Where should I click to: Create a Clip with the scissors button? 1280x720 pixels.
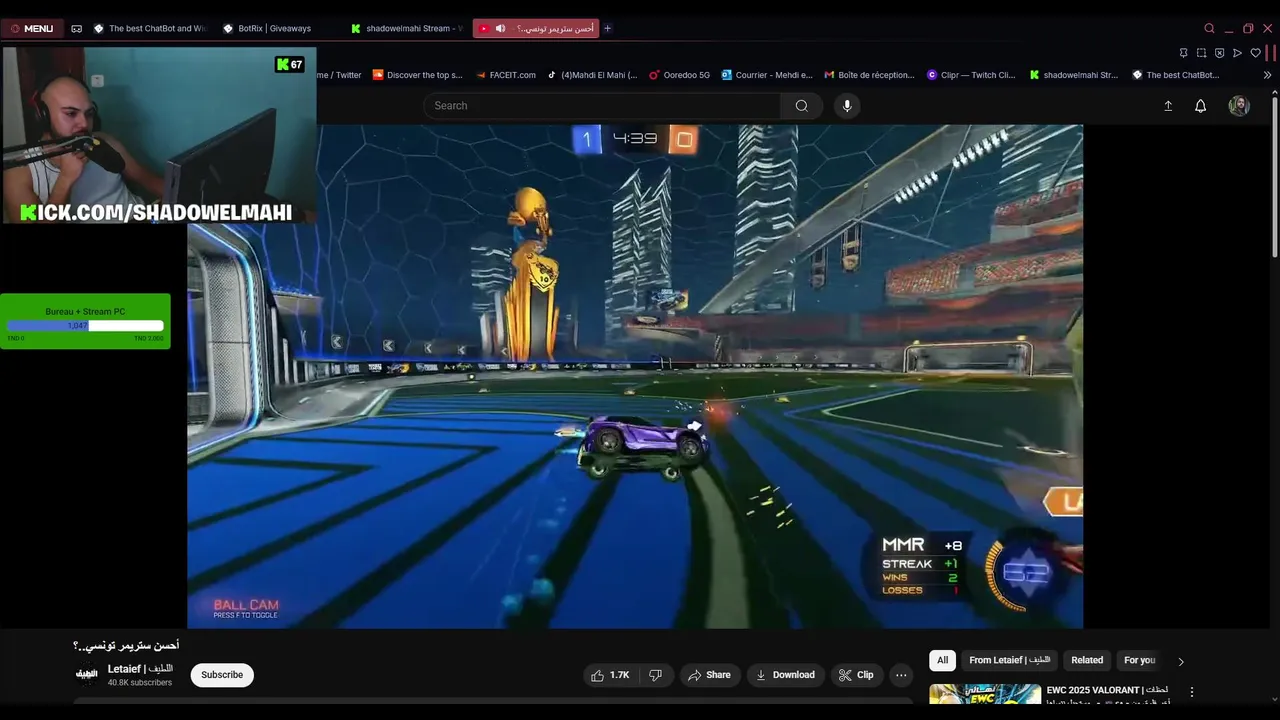click(857, 675)
